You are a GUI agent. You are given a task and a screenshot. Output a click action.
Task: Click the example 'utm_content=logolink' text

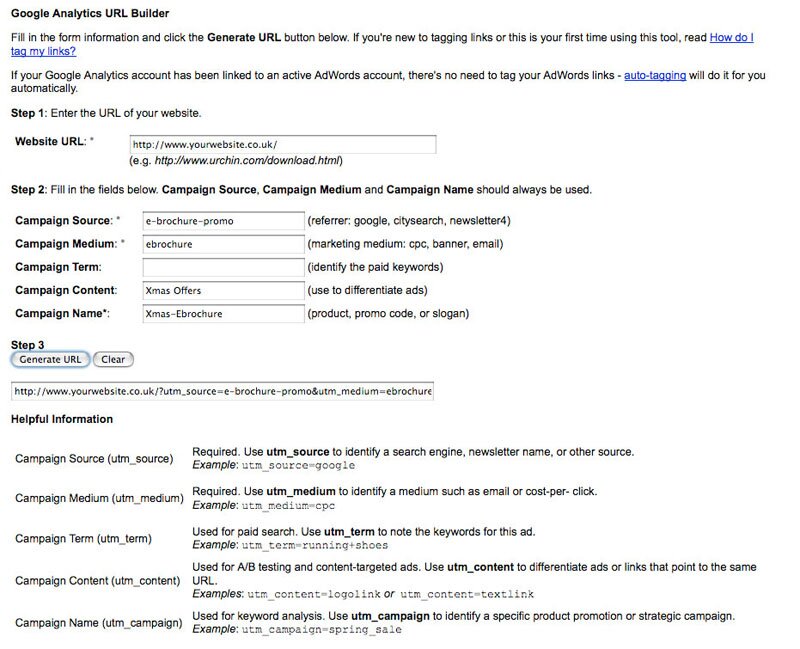(x=314, y=594)
